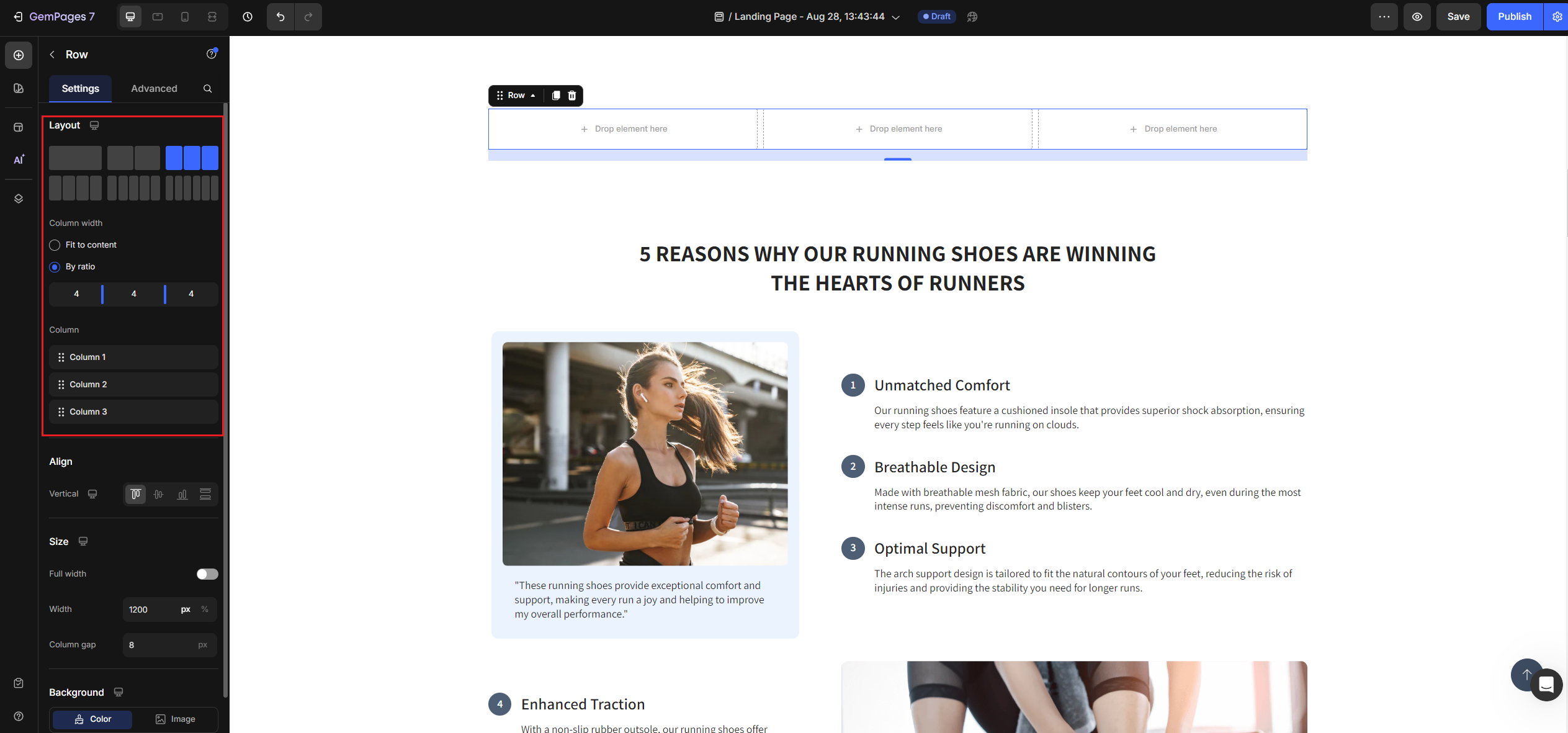Click the undo arrow icon
Image resolution: width=1568 pixels, height=733 pixels.
click(280, 17)
